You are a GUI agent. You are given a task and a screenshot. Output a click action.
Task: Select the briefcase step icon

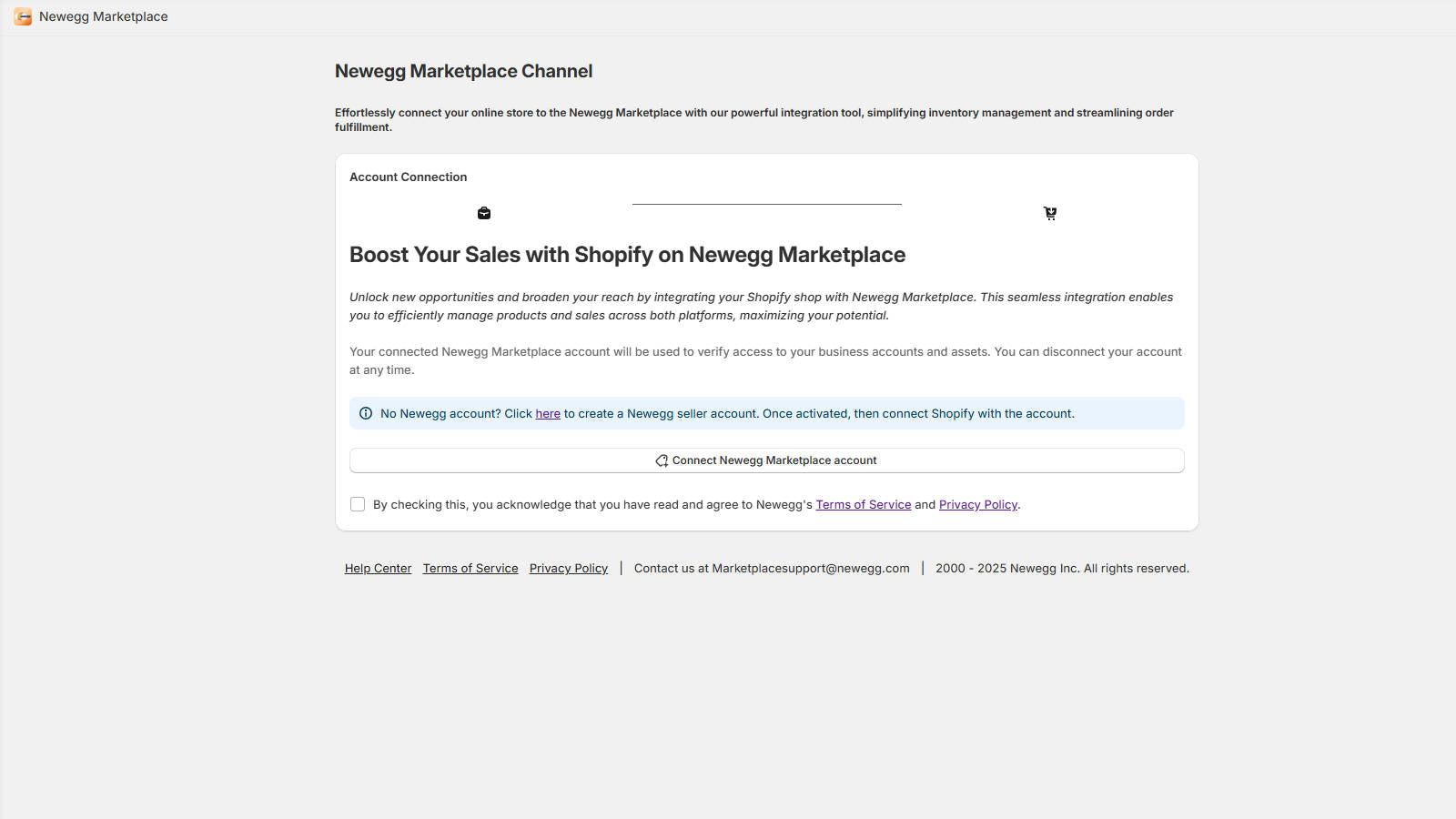484,213
